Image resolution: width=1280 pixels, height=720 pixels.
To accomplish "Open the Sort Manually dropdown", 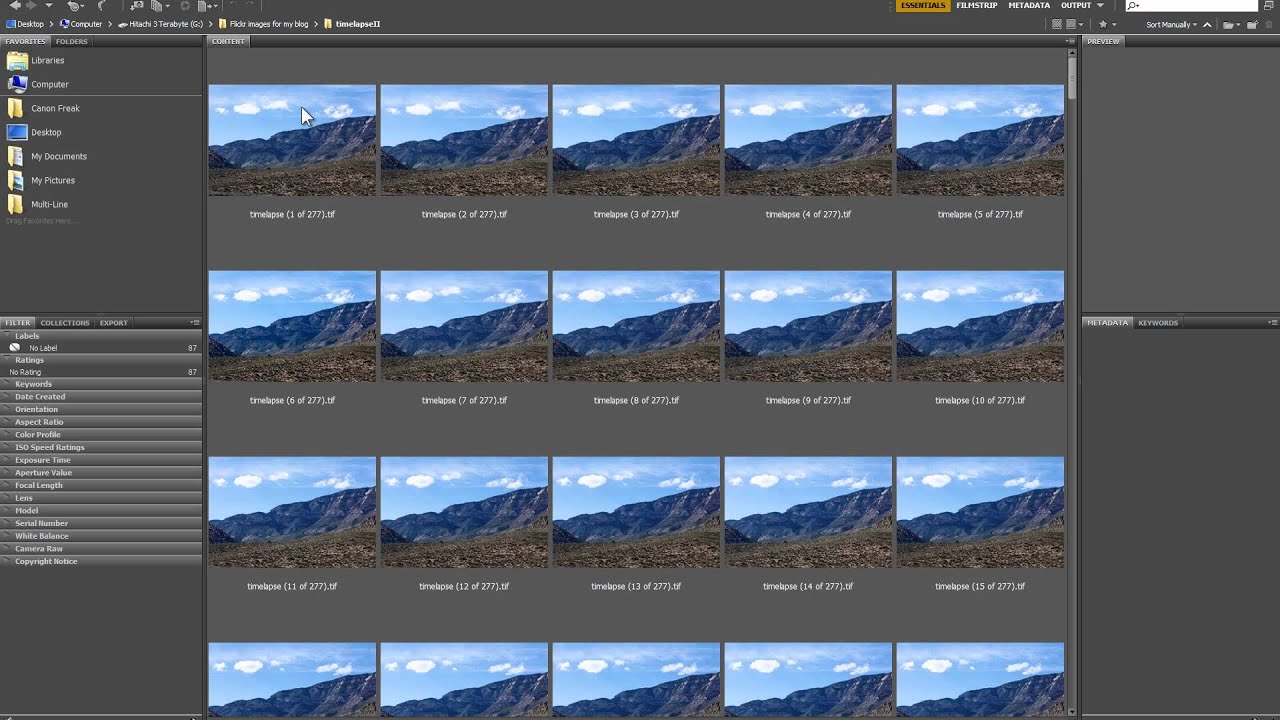I will 1172,24.
